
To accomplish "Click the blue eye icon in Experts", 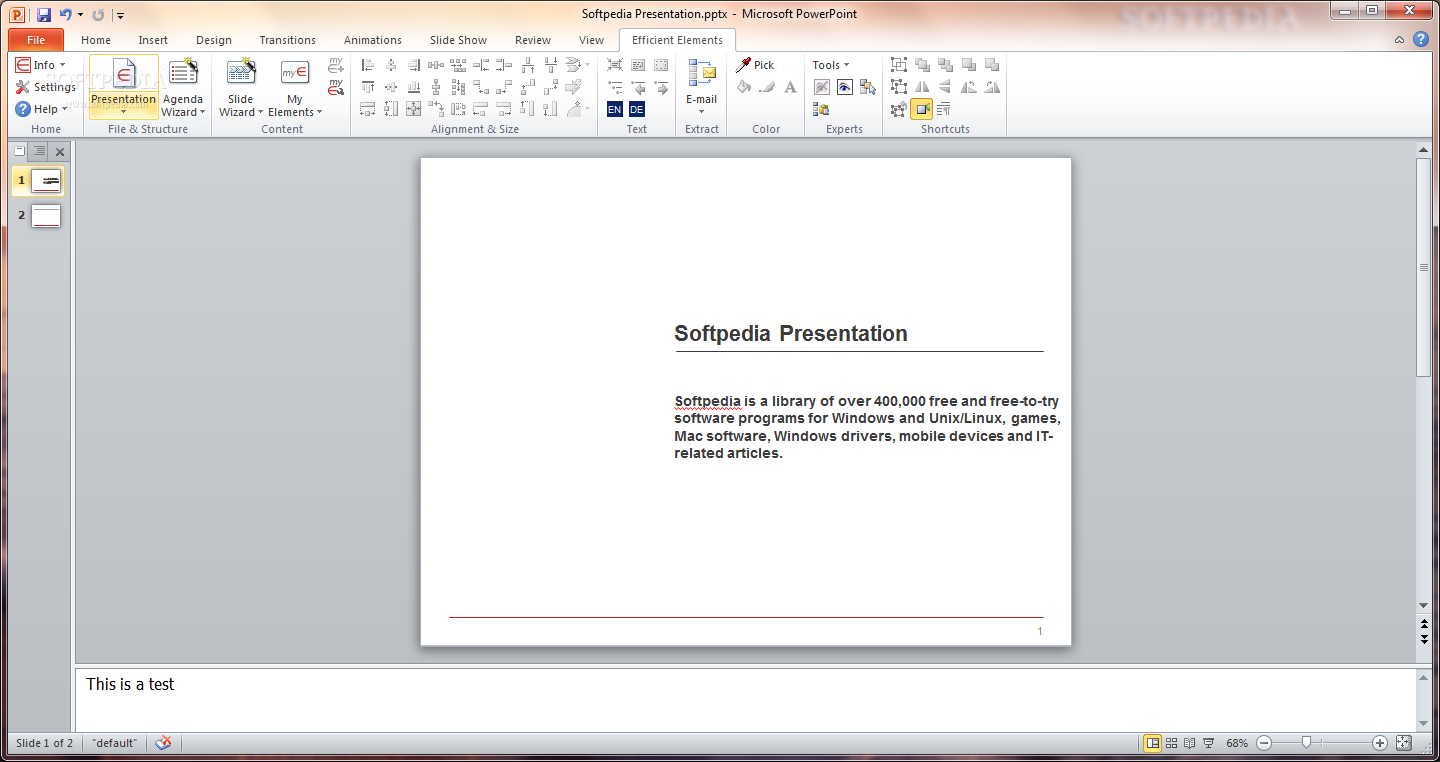I will pos(845,87).
